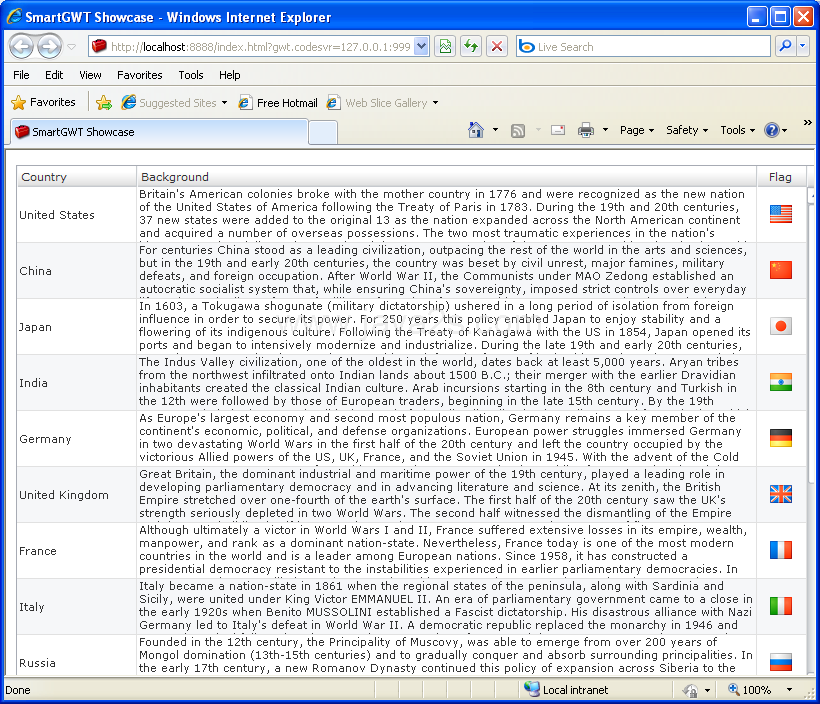This screenshot has width=820, height=704.
Task: Select the China country cell
Action: tap(76, 271)
